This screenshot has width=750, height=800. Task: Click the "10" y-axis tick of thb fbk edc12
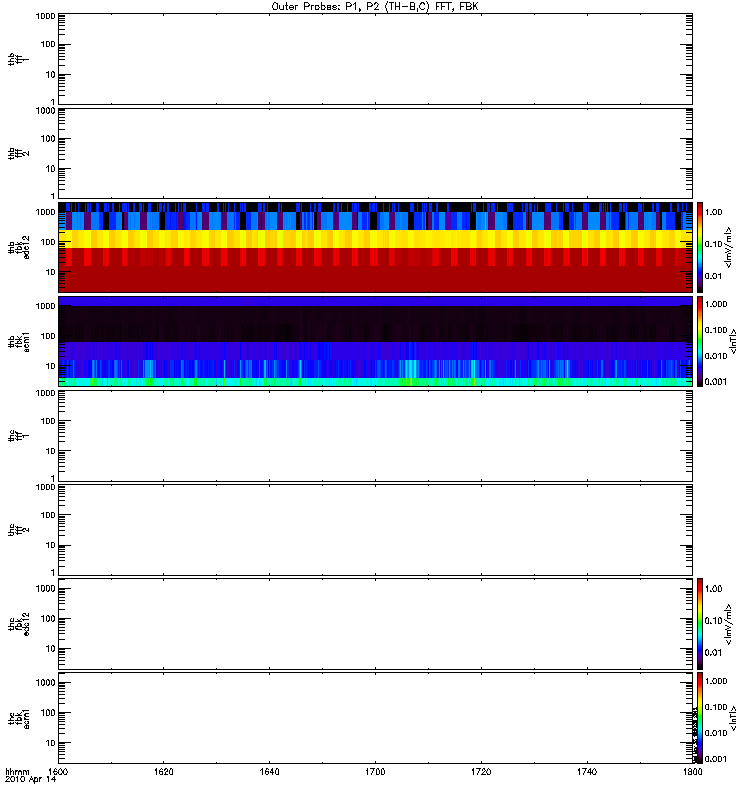51,272
